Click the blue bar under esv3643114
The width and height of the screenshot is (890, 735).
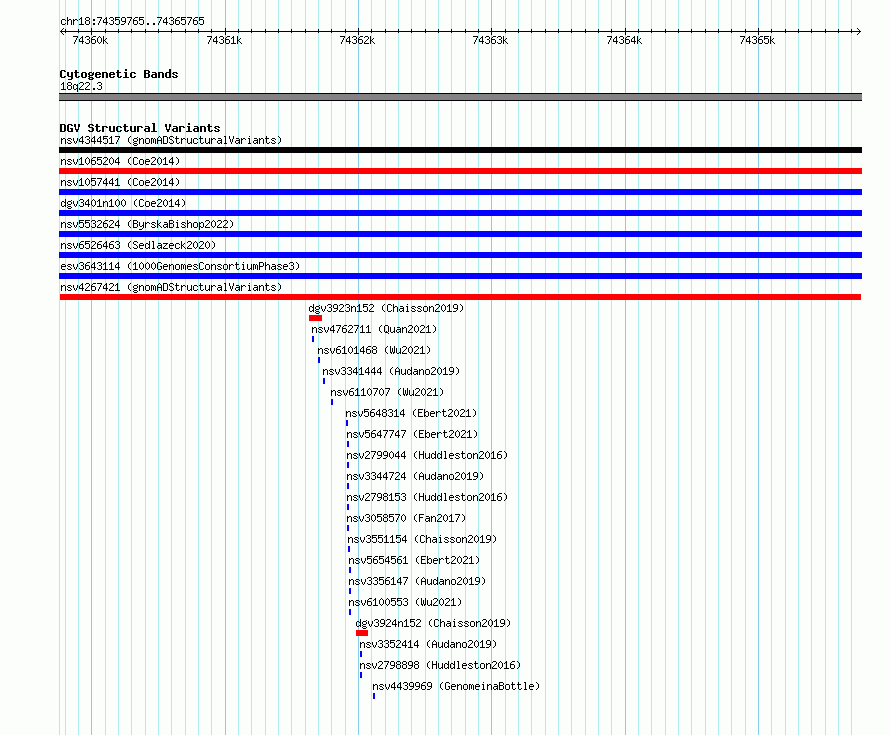click(x=460, y=276)
